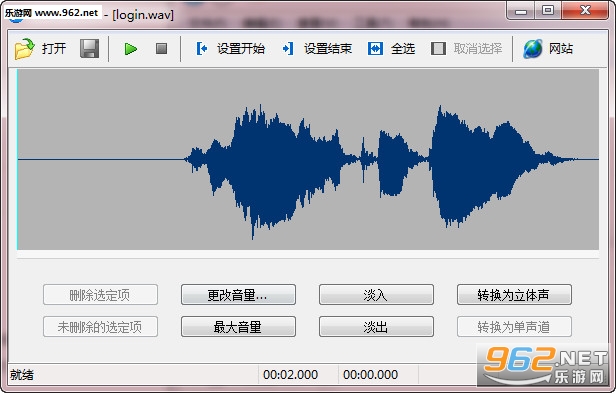Click the 取消选择 label
The image size is (616, 393).
coord(478,49)
